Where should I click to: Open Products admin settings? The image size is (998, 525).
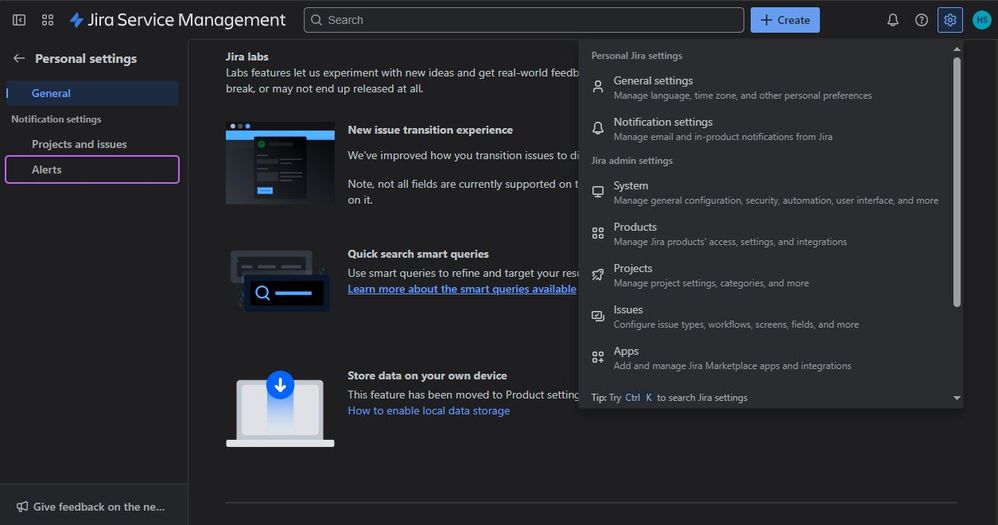pos(766,234)
